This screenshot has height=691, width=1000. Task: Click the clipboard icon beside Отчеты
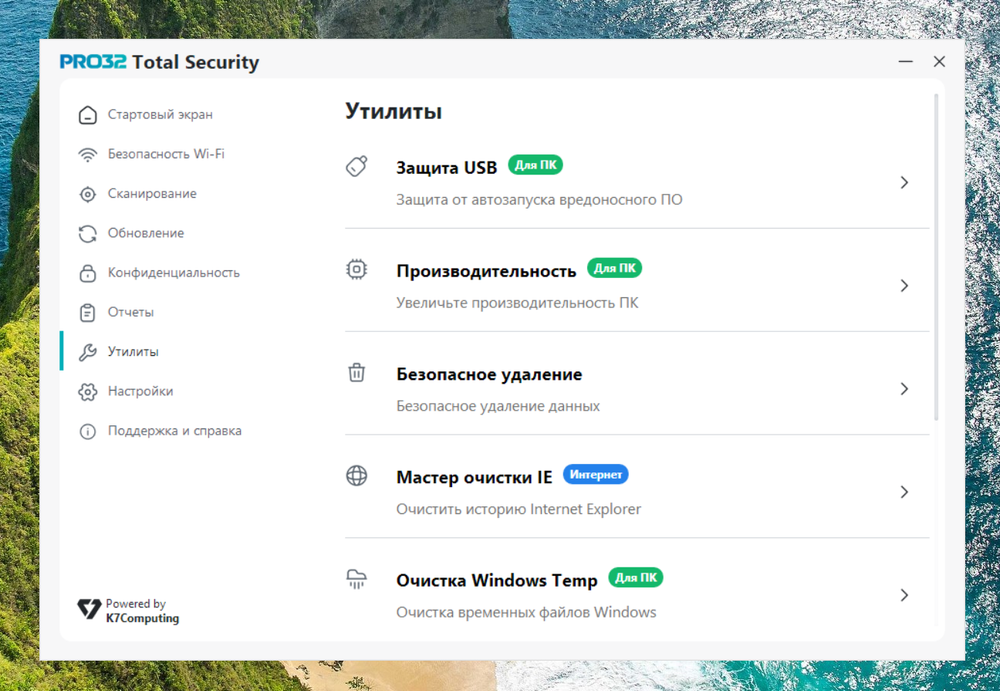click(87, 313)
